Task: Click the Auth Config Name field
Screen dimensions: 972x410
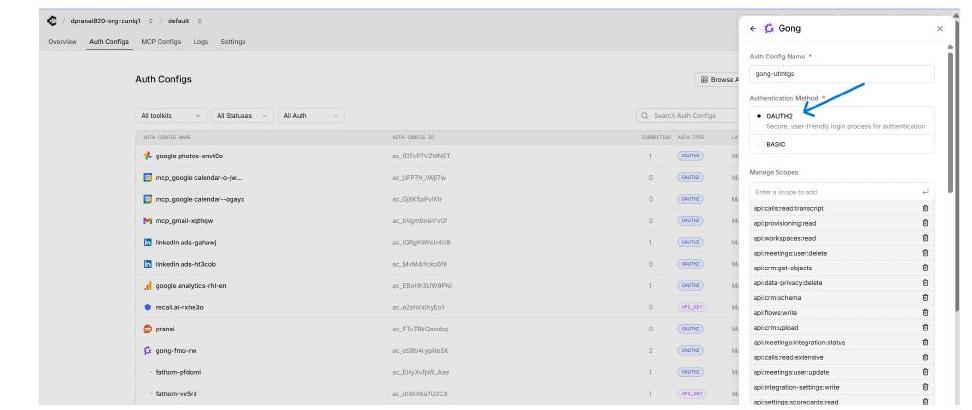Action: click(842, 74)
